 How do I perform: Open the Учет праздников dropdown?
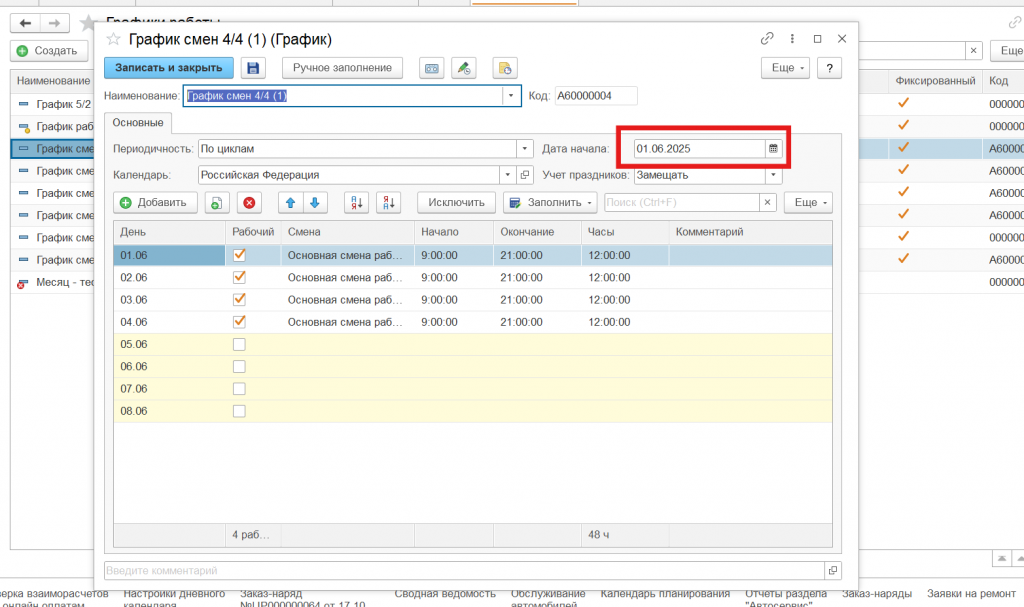[773, 175]
